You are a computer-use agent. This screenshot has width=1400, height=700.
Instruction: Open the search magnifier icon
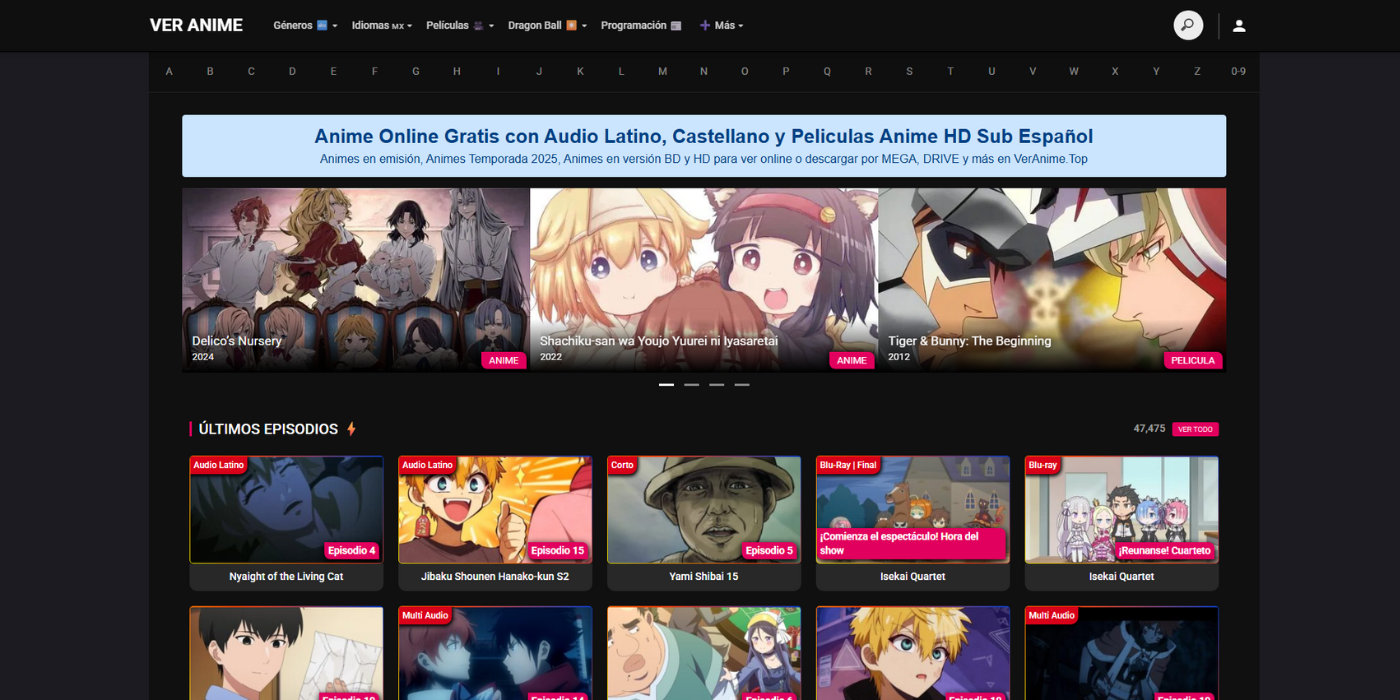[1187, 26]
